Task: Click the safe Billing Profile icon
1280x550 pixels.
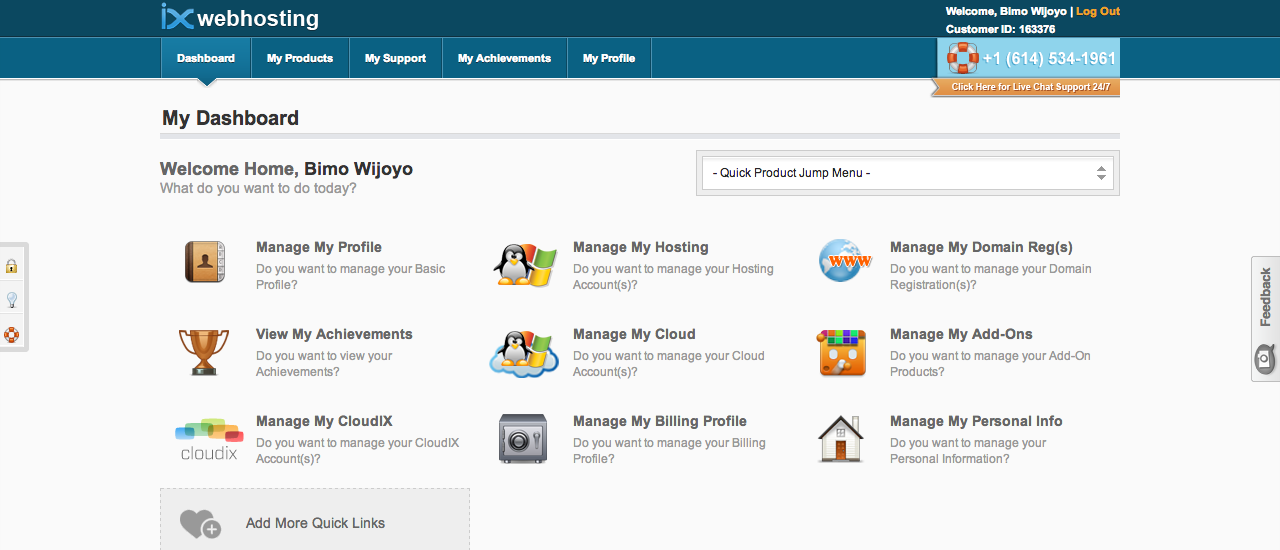Action: coord(523,439)
